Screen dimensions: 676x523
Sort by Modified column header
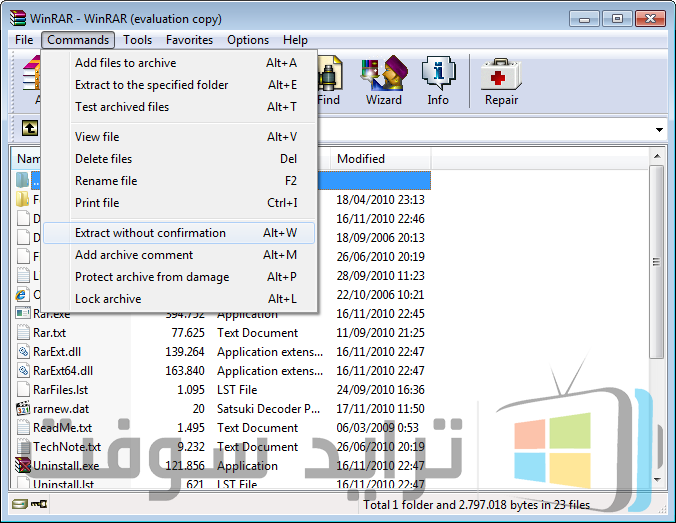pyautogui.click(x=381, y=159)
